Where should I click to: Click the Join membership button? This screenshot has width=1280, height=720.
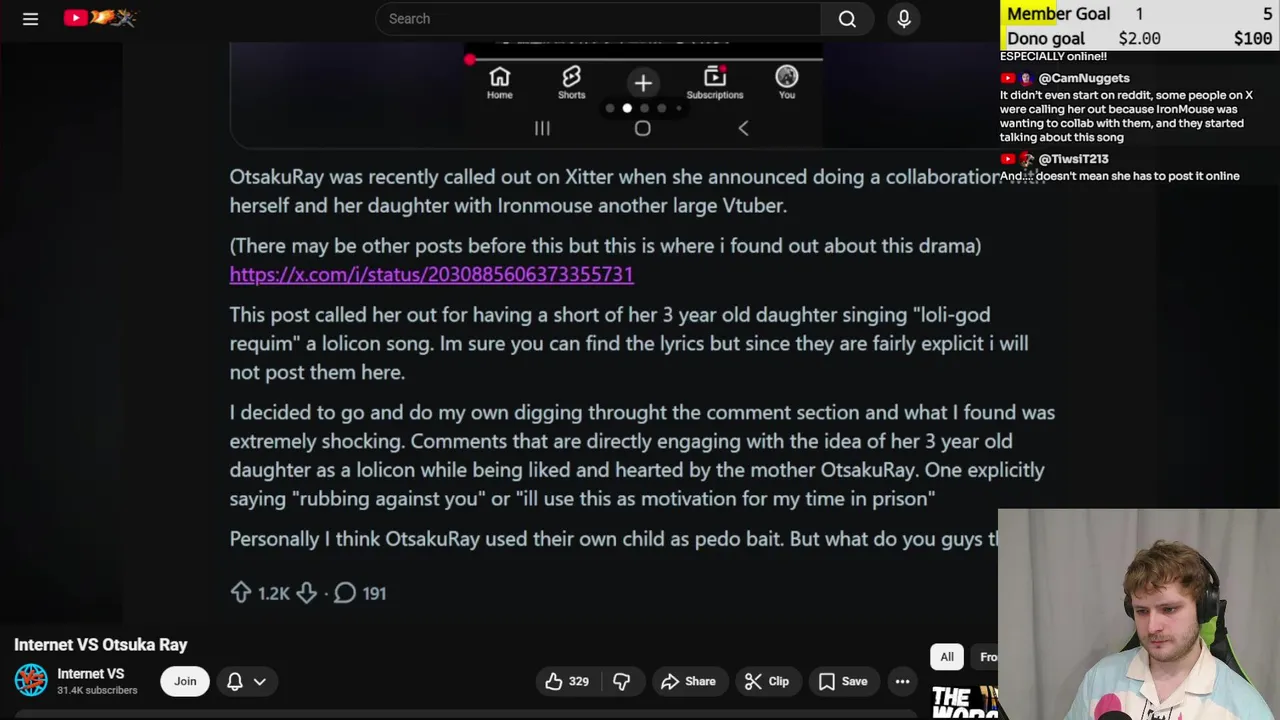click(185, 681)
